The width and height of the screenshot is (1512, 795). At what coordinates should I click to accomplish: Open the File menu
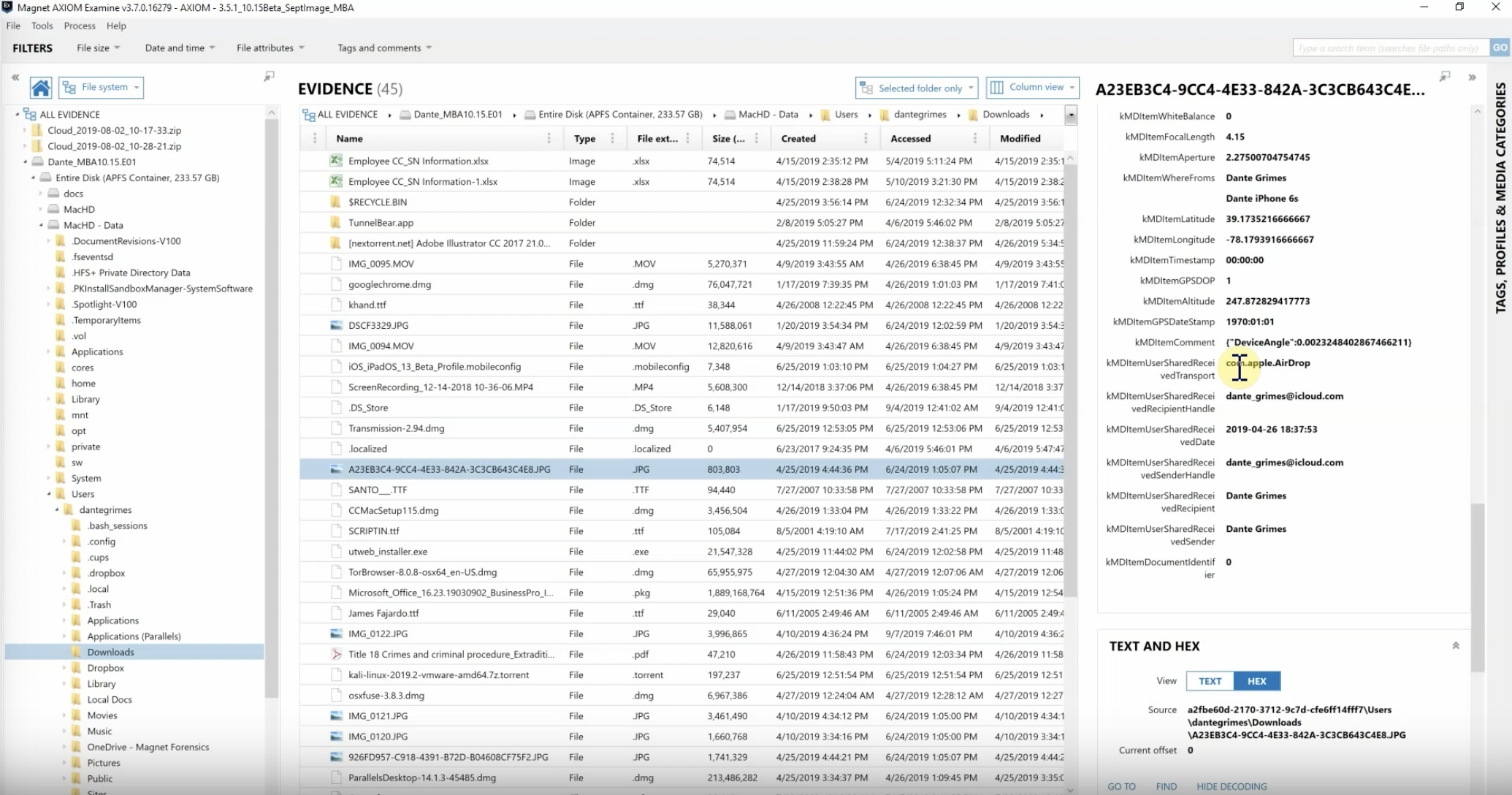(13, 26)
